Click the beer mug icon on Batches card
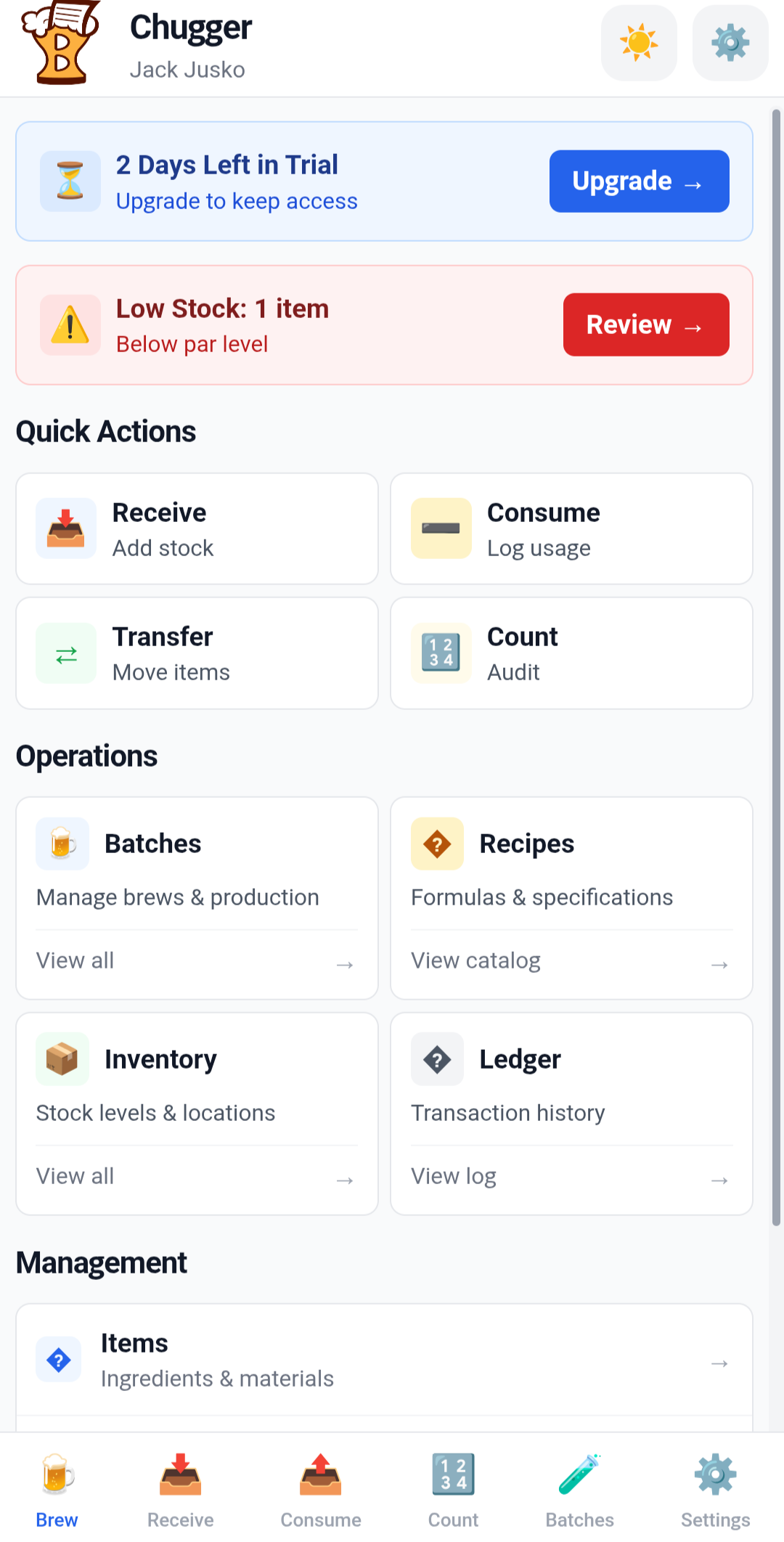Screen dimensions: 784x1542 [x=62, y=843]
